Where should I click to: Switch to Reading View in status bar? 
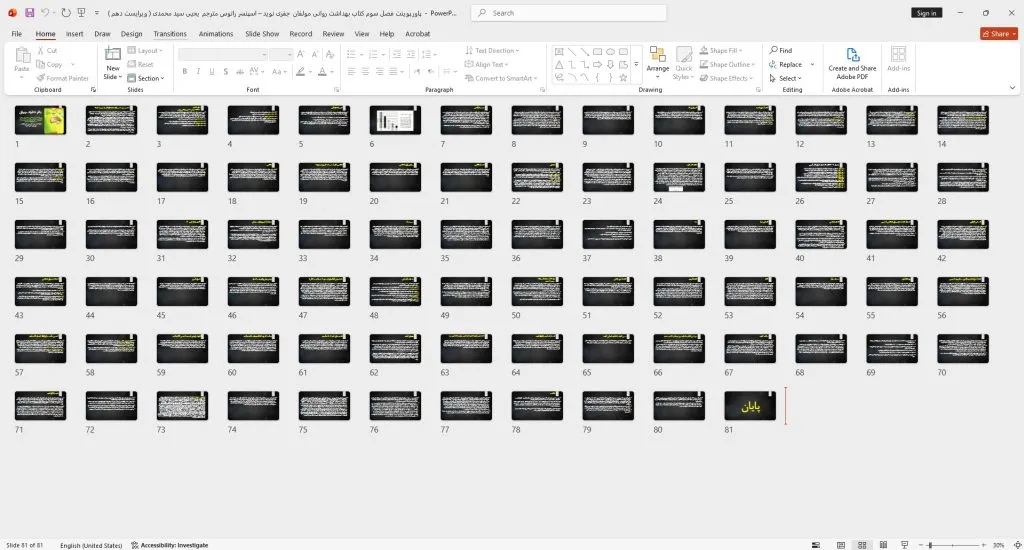883,545
